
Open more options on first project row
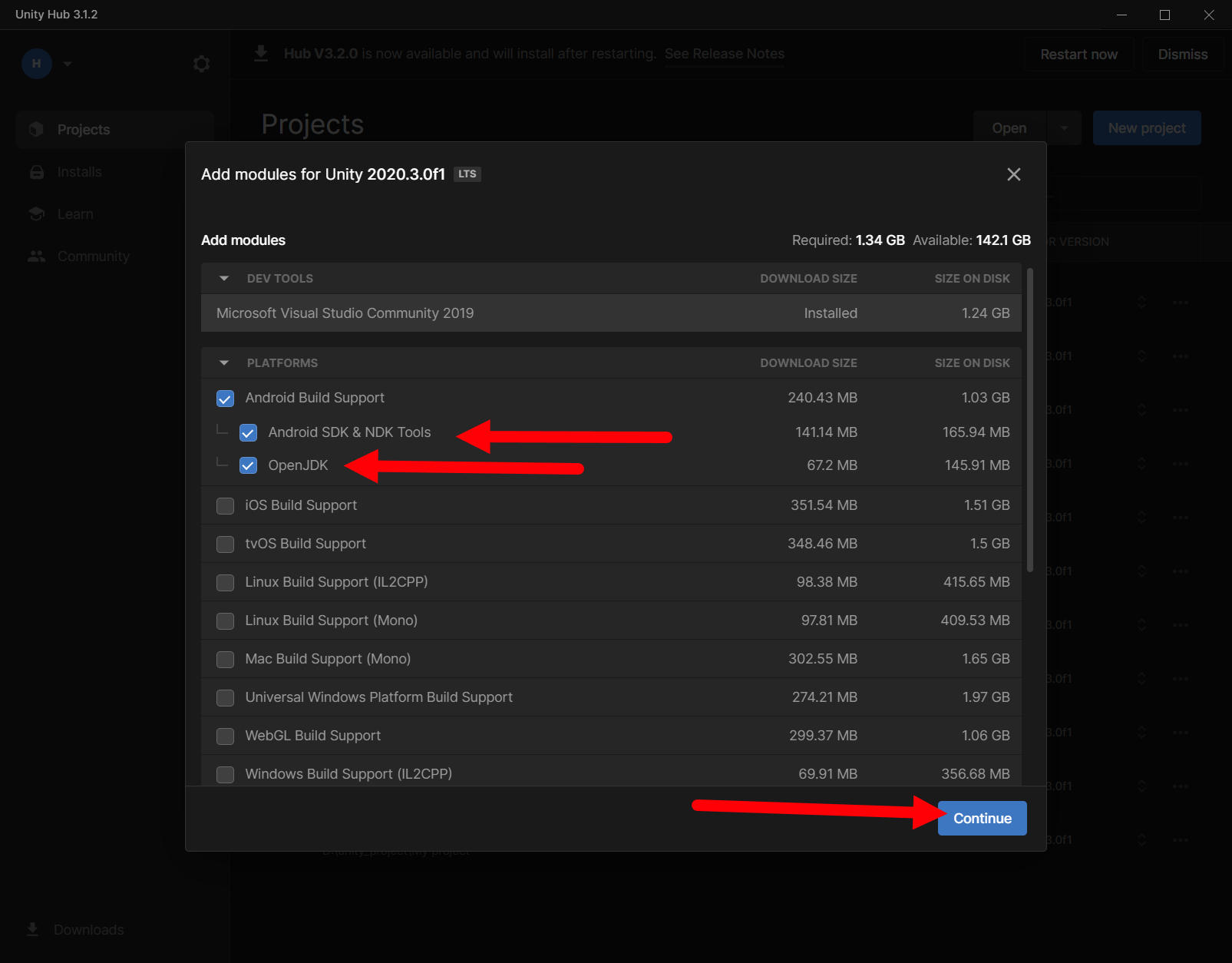(x=1181, y=303)
